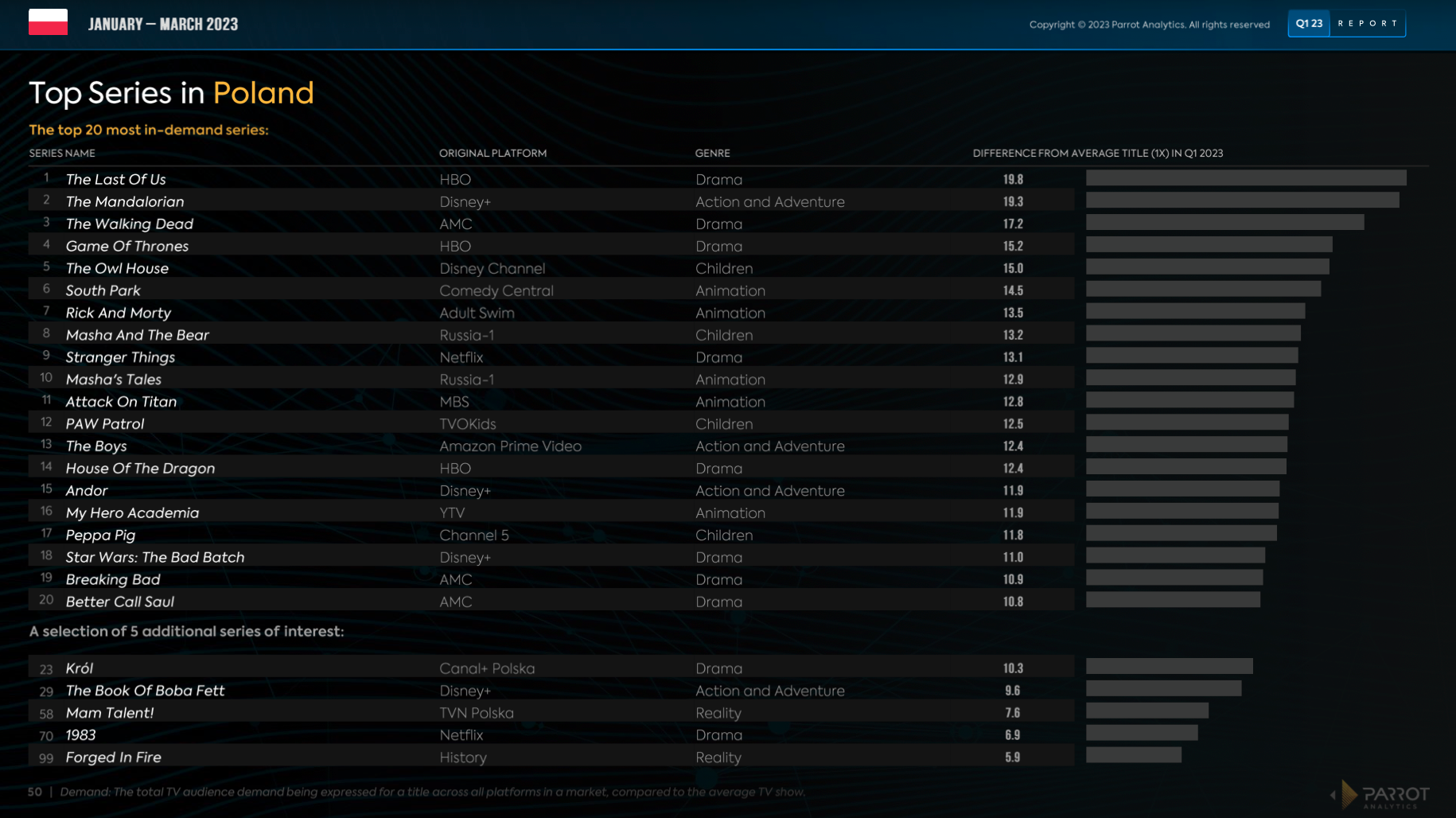Click 'Channel 5' platform cell
Image resolution: width=1456 pixels, height=818 pixels.
pos(474,536)
